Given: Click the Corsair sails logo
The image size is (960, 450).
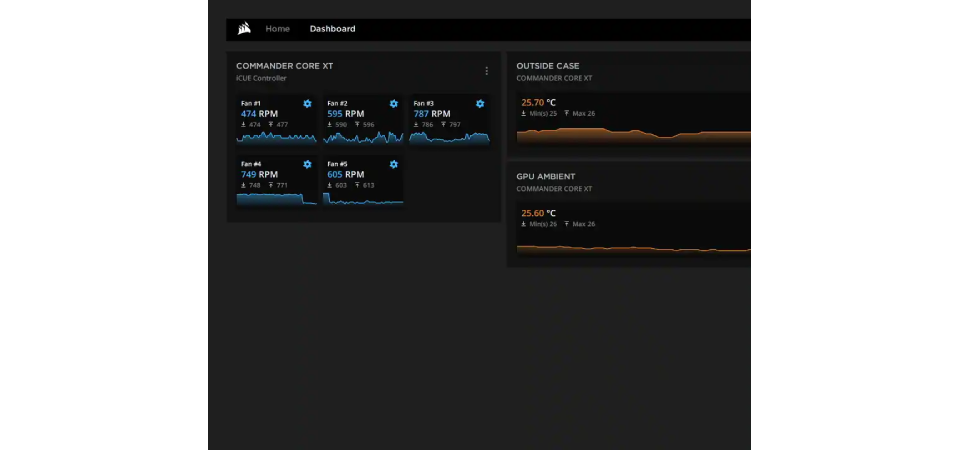Looking at the screenshot, I should [244, 29].
